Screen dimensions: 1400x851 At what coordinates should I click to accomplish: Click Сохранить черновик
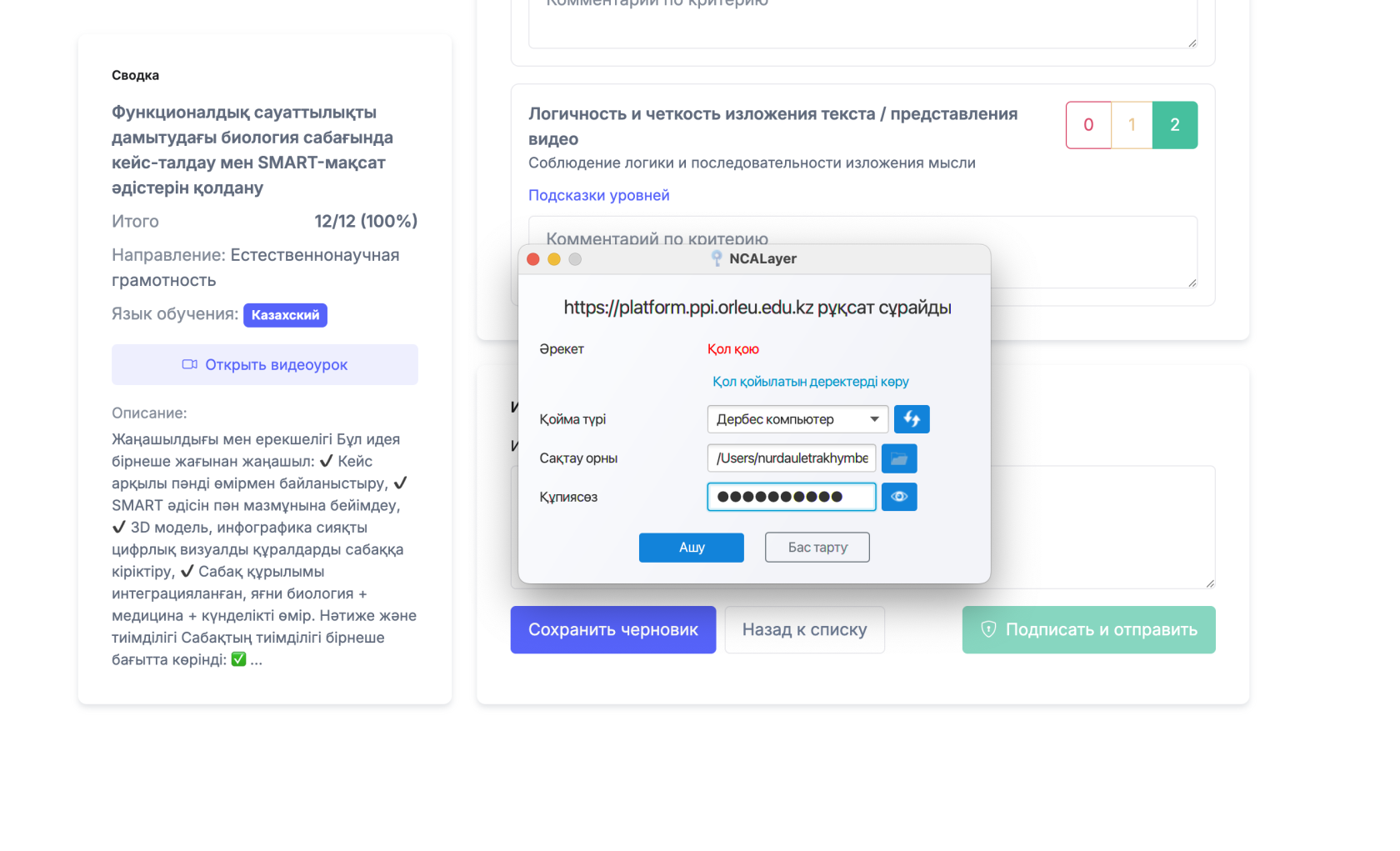(612, 630)
